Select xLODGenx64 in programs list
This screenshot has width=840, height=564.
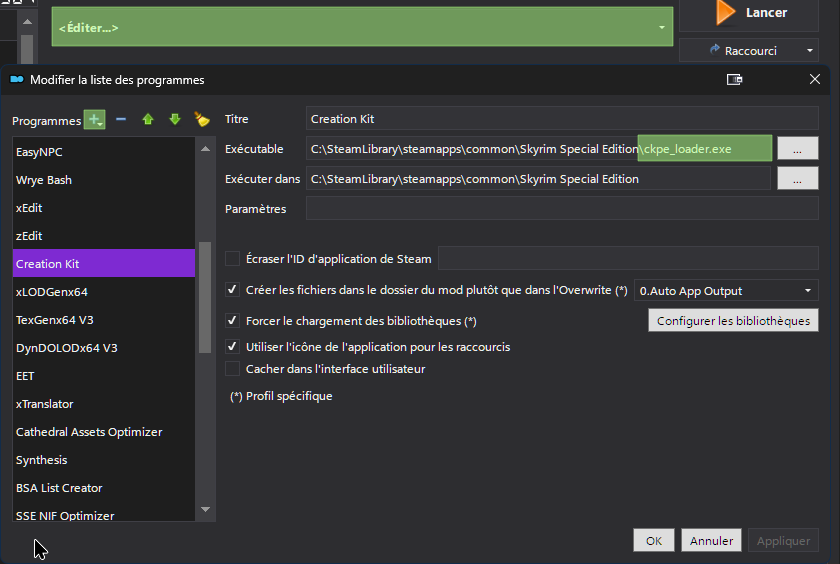(104, 291)
